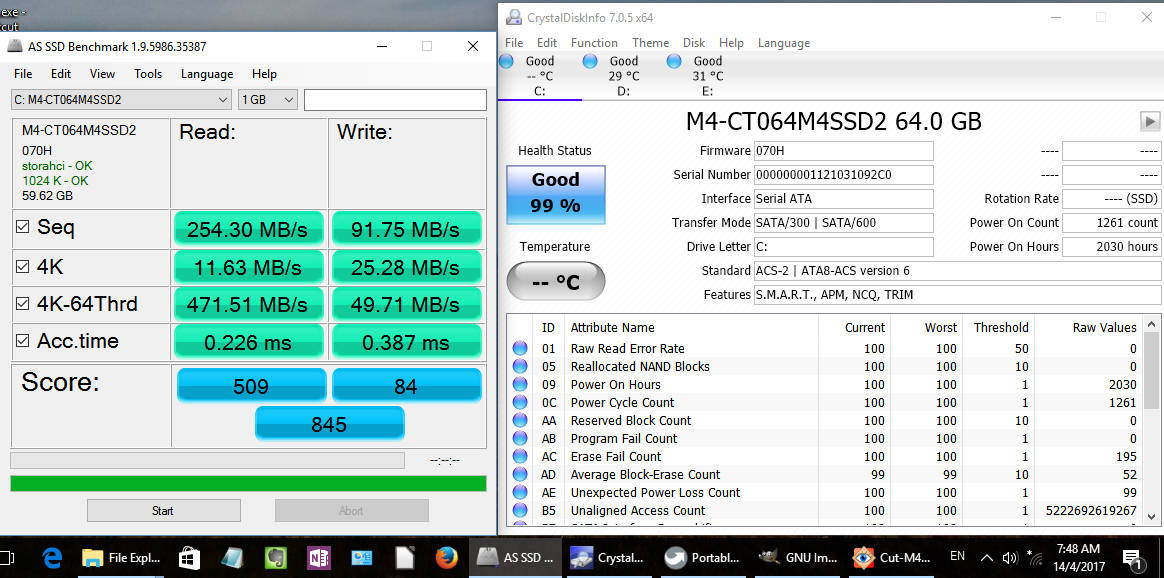Toggle the Acc.time benchmark checkbox
The width and height of the screenshot is (1164, 578).
click(x=23, y=341)
